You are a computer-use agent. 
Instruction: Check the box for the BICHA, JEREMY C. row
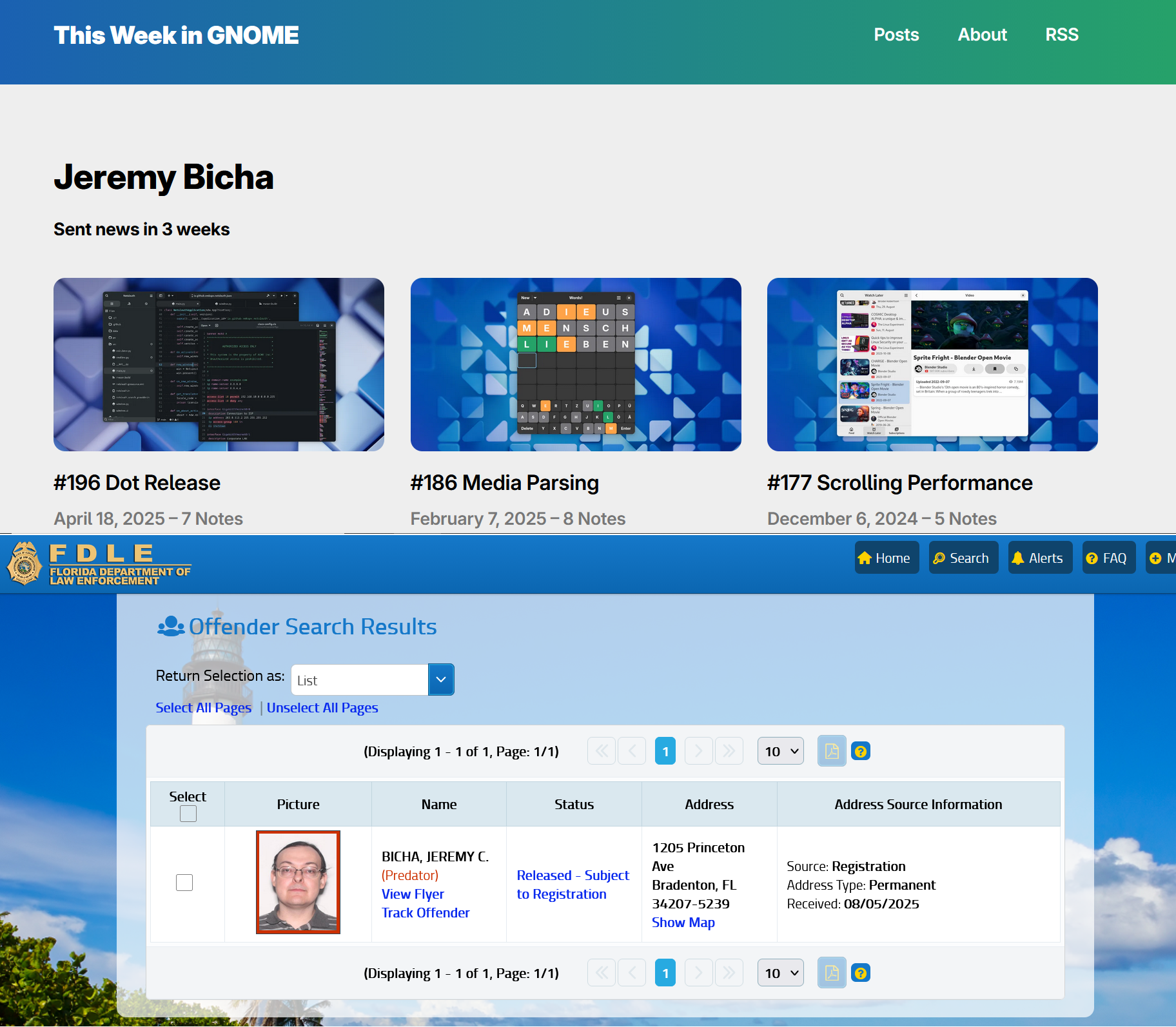[x=184, y=883]
